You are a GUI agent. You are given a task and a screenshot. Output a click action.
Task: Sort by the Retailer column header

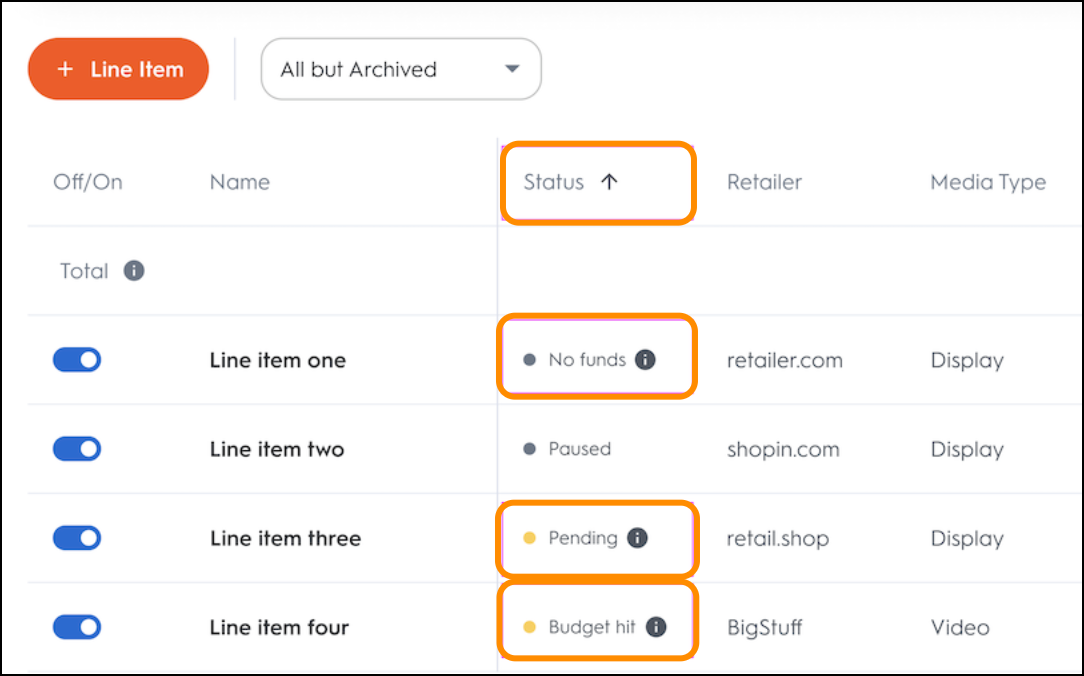[x=764, y=182]
